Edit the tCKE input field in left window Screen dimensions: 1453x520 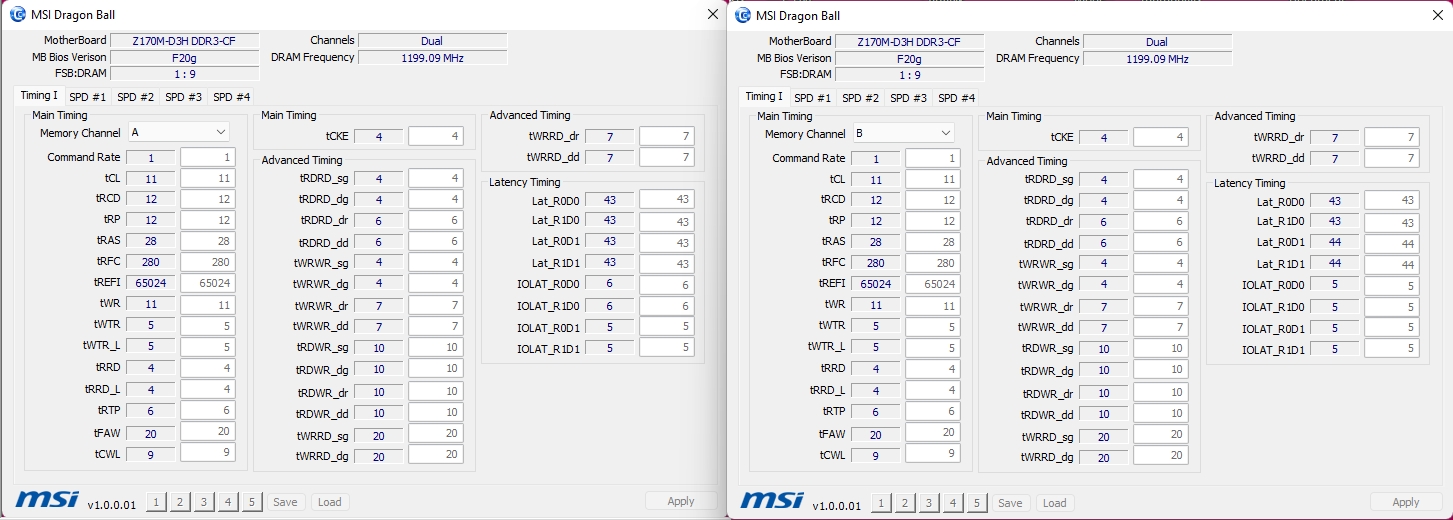coord(436,136)
